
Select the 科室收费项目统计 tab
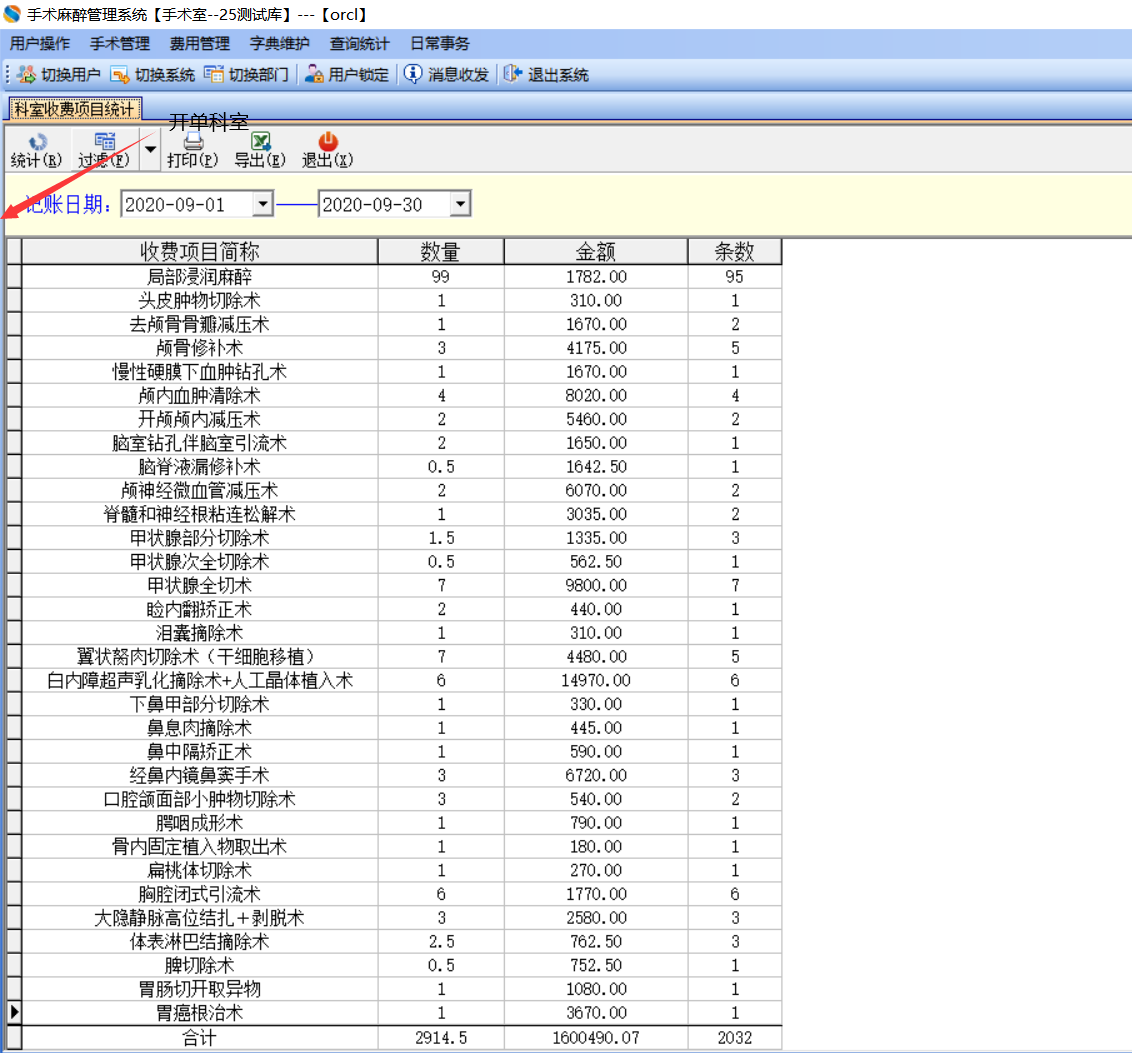tap(74, 109)
